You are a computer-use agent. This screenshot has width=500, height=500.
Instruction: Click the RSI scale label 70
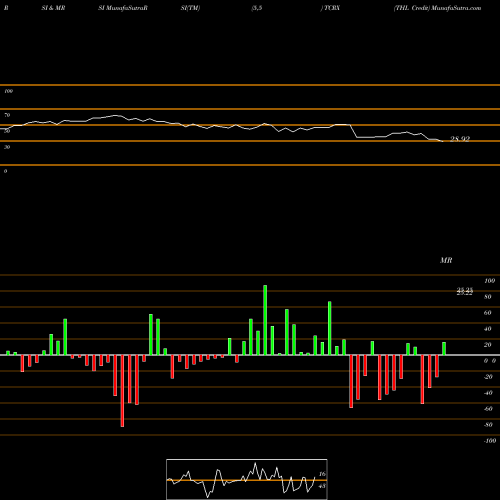point(7,115)
